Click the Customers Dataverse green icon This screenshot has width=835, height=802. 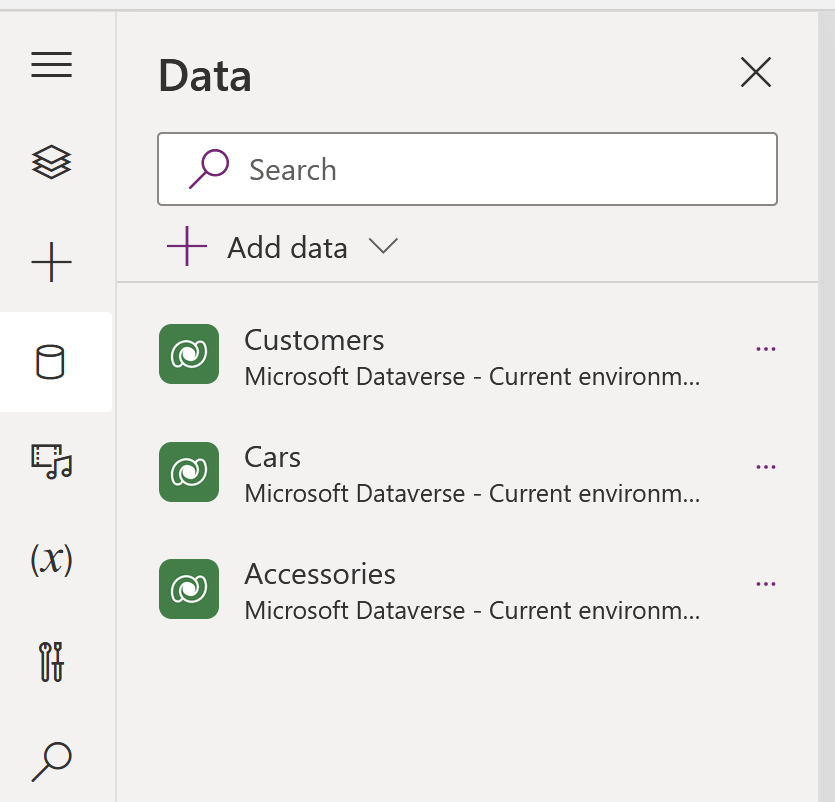[189, 354]
